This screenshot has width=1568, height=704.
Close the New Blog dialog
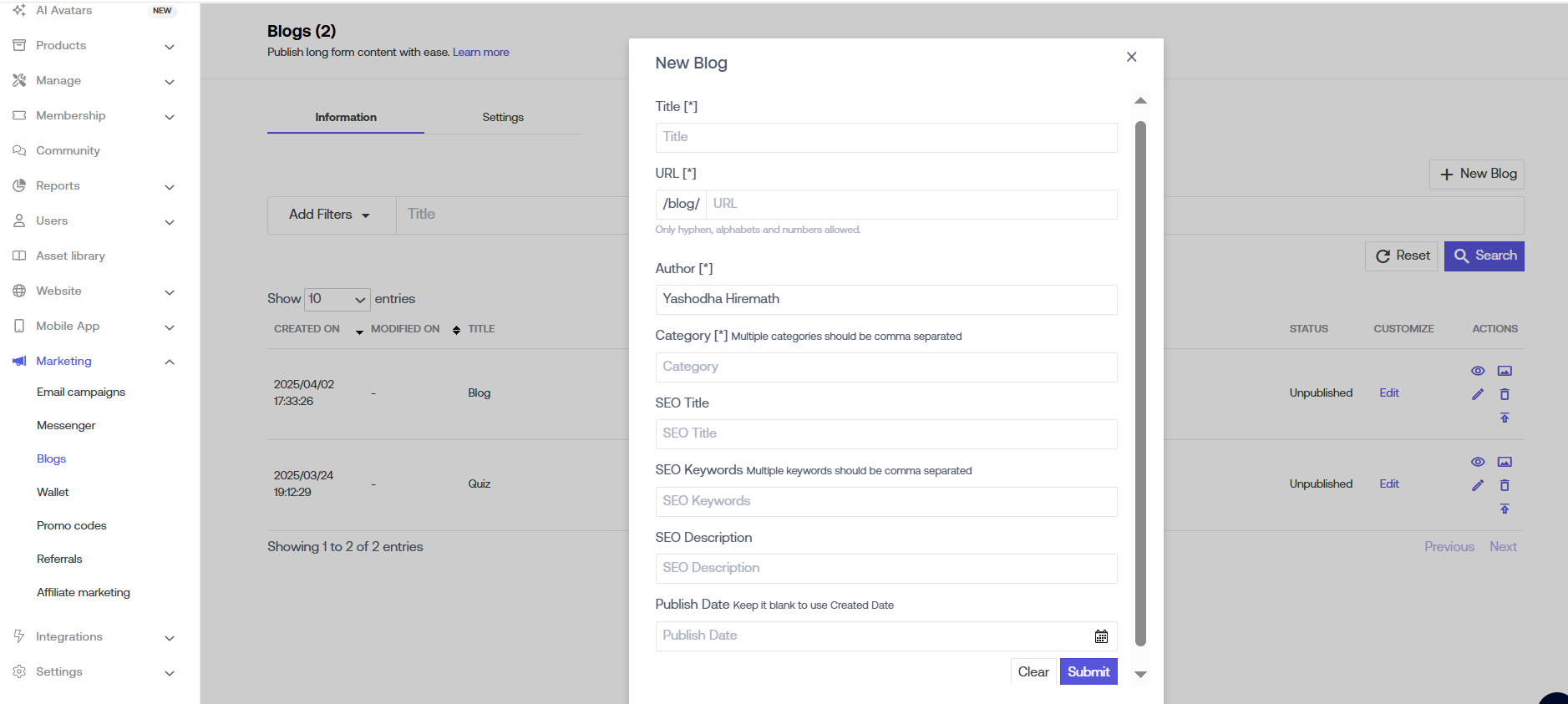[x=1131, y=57]
